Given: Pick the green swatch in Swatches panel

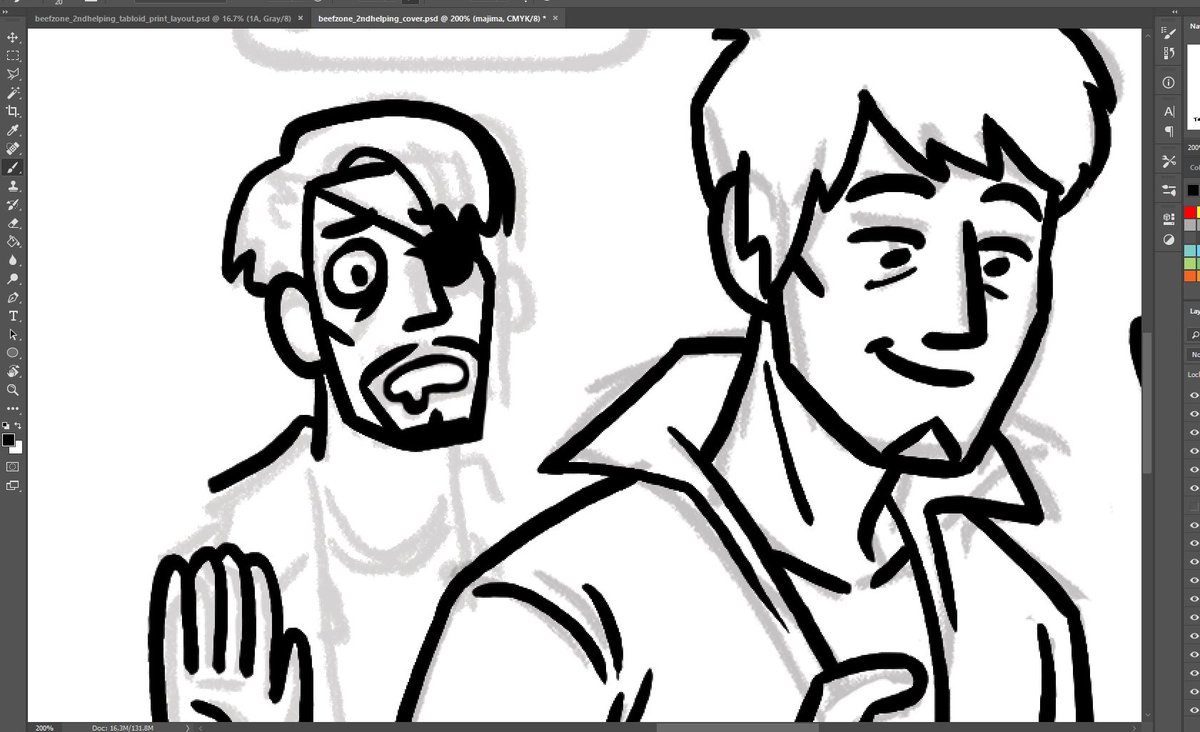Looking at the screenshot, I should [x=1191, y=263].
